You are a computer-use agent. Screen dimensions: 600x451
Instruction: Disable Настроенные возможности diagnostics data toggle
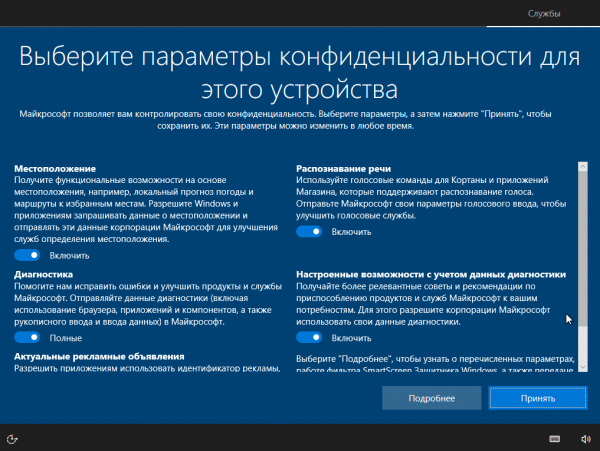[309, 337]
